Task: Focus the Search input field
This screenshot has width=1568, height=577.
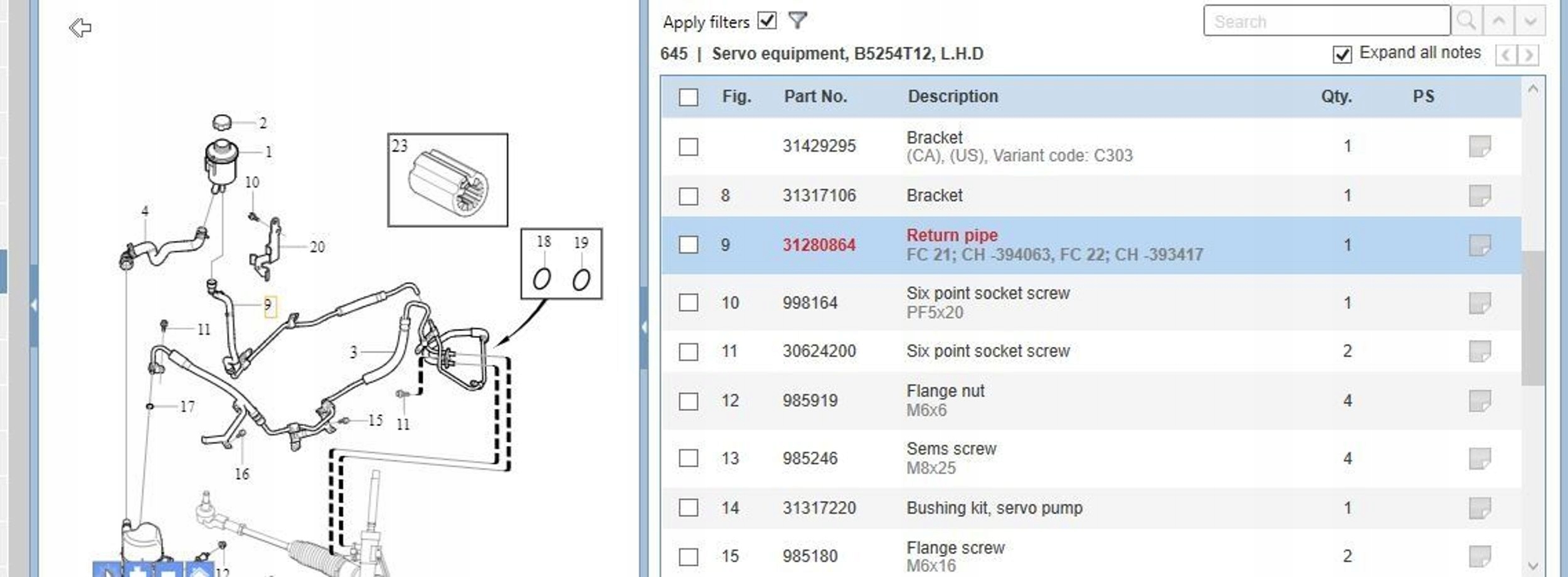Action: 1327,21
